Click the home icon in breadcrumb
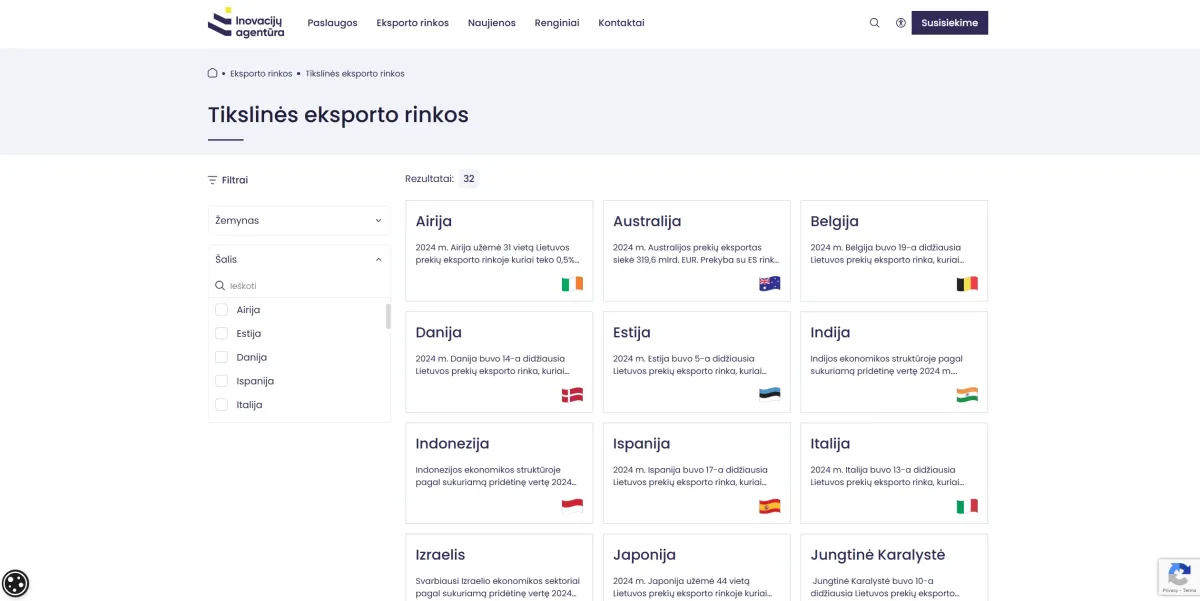Image resolution: width=1200 pixels, height=601 pixels. 213,73
